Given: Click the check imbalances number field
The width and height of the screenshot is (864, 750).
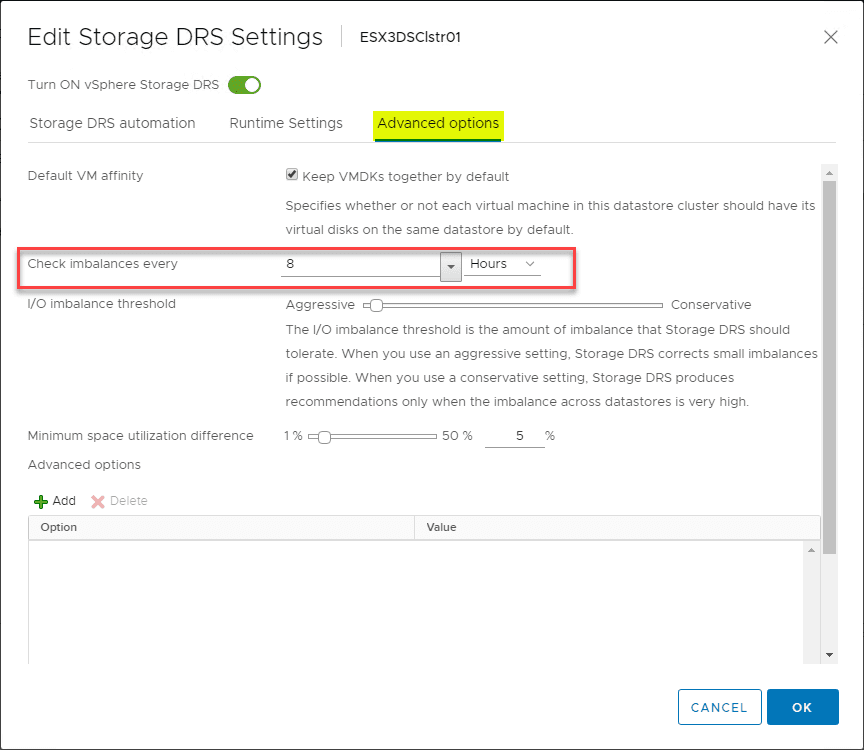Looking at the screenshot, I should click(x=360, y=264).
